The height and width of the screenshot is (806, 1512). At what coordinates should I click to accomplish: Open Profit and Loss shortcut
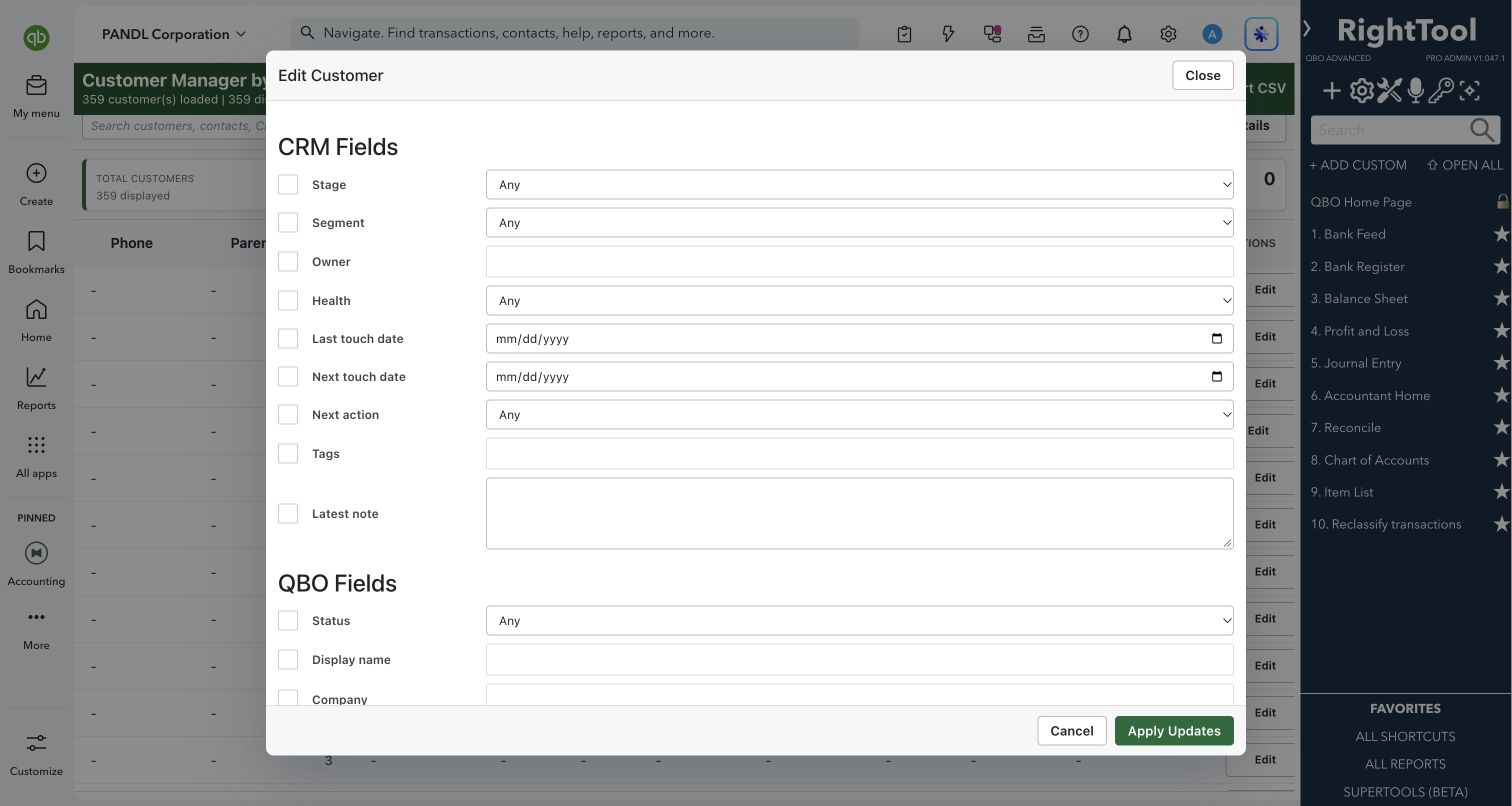(x=1360, y=331)
